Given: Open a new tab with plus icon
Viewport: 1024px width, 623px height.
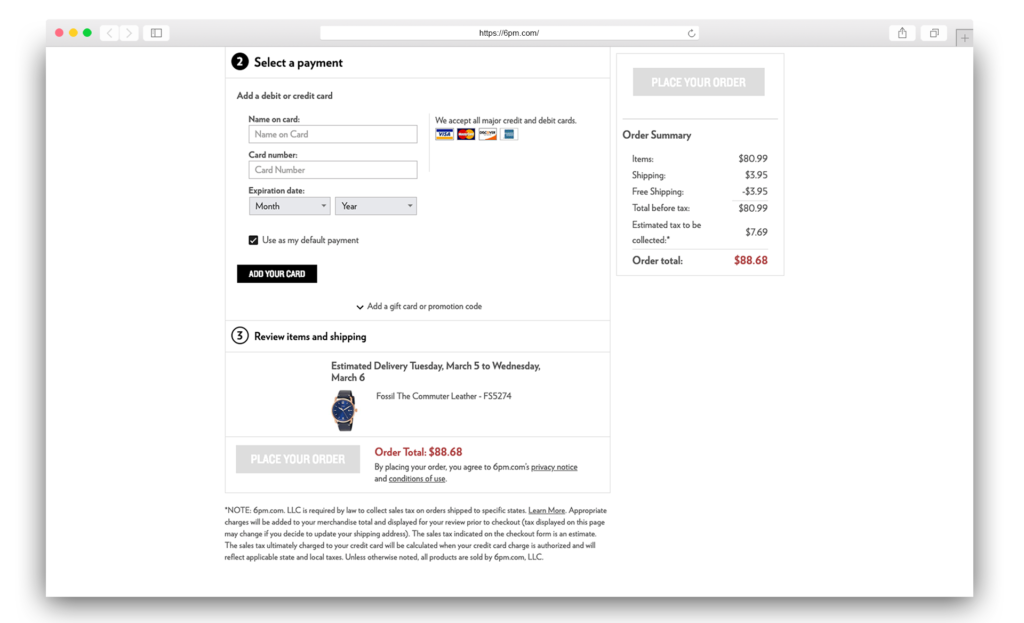Looking at the screenshot, I should click(x=964, y=38).
